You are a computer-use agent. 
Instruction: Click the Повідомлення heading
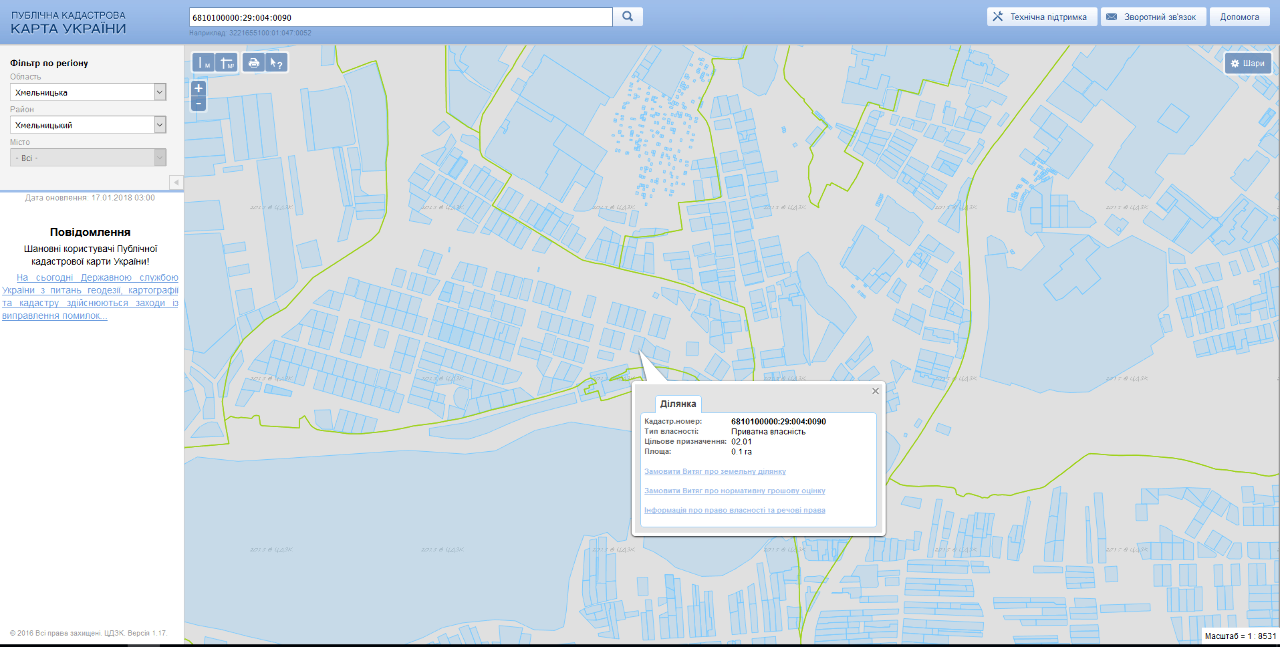point(90,232)
